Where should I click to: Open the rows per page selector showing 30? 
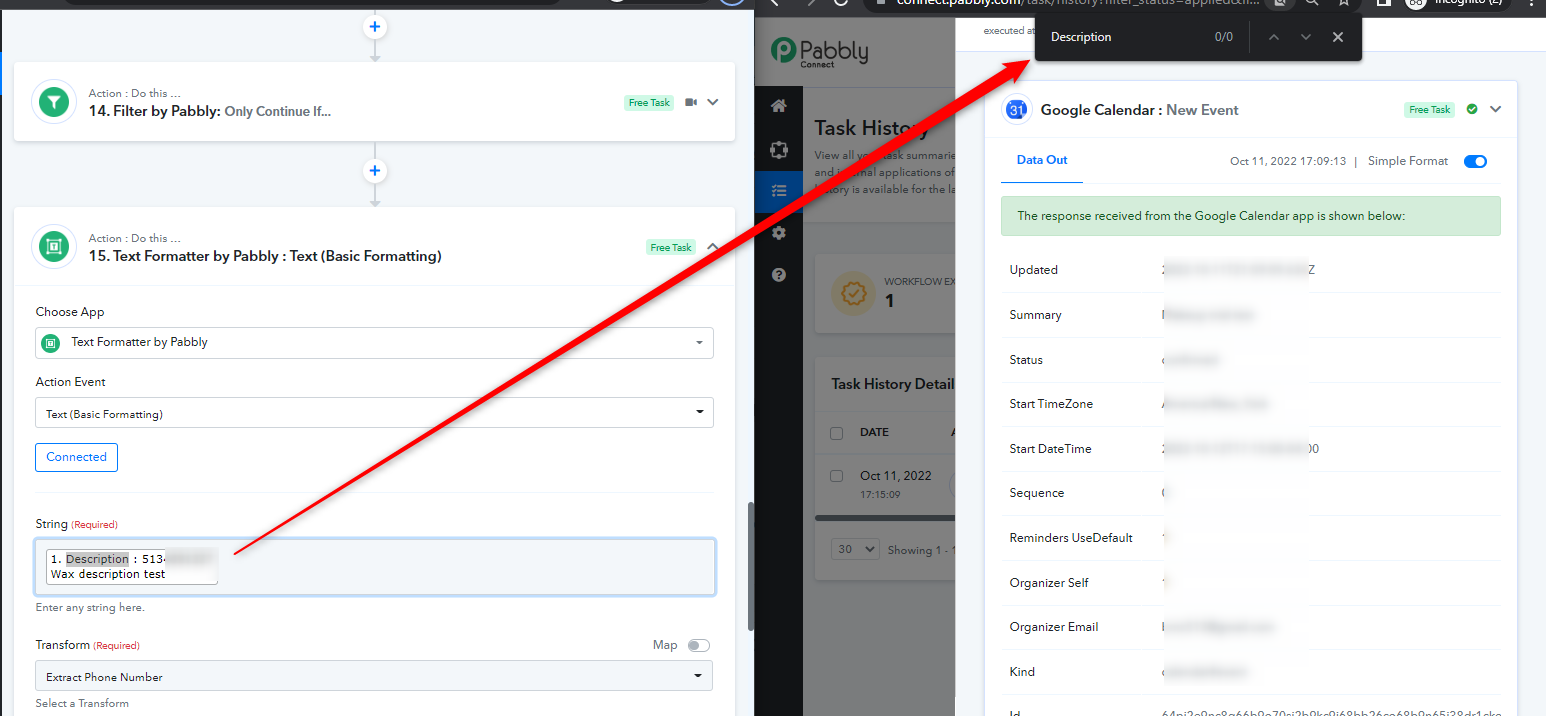click(856, 549)
